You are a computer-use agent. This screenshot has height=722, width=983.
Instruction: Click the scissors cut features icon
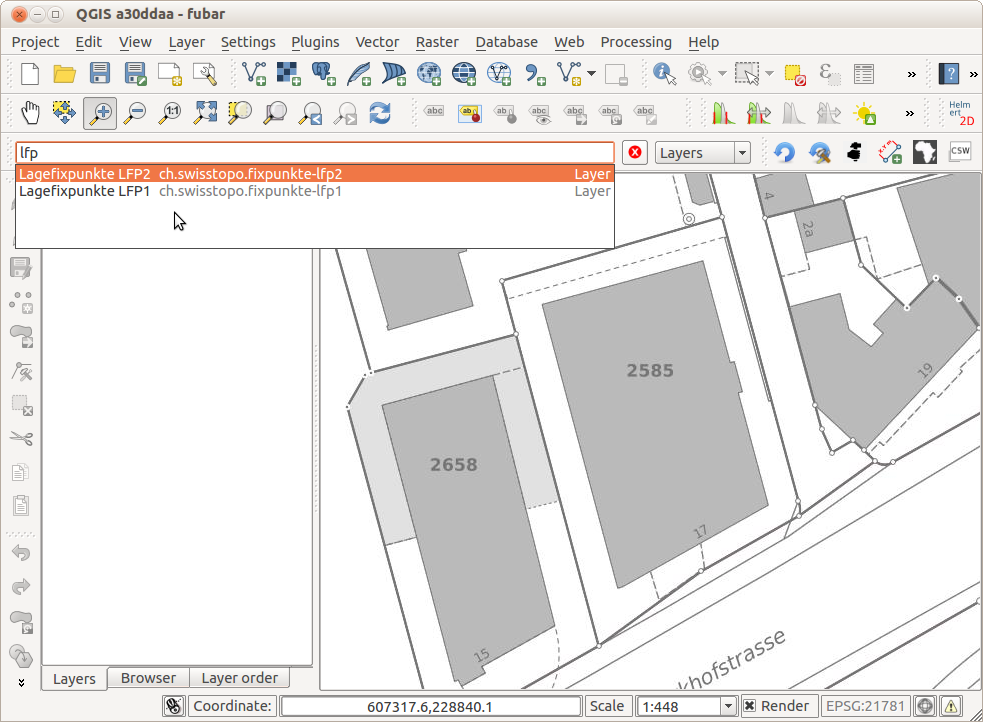(x=21, y=438)
